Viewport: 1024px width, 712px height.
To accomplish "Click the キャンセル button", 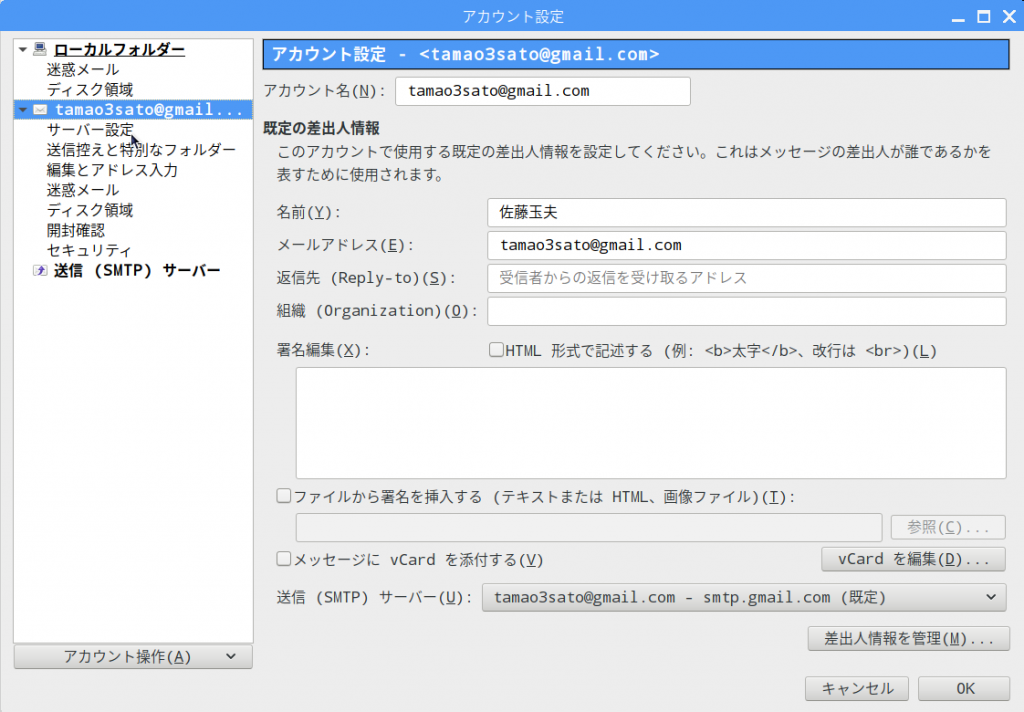I will pos(857,688).
